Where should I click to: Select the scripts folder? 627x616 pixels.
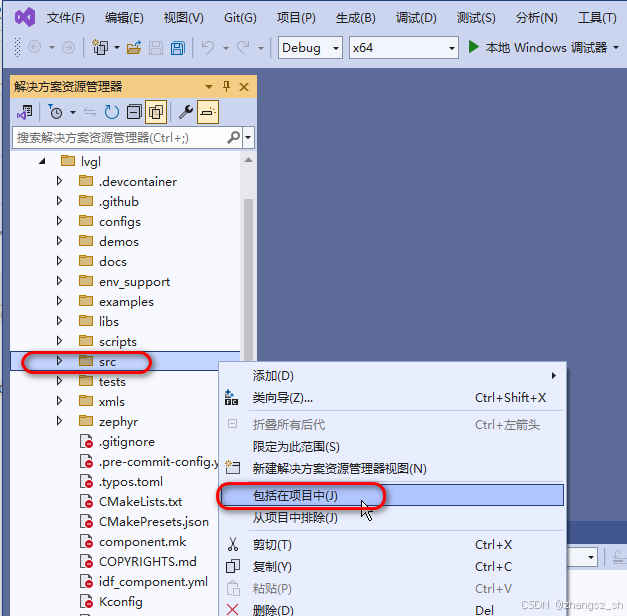coord(118,342)
